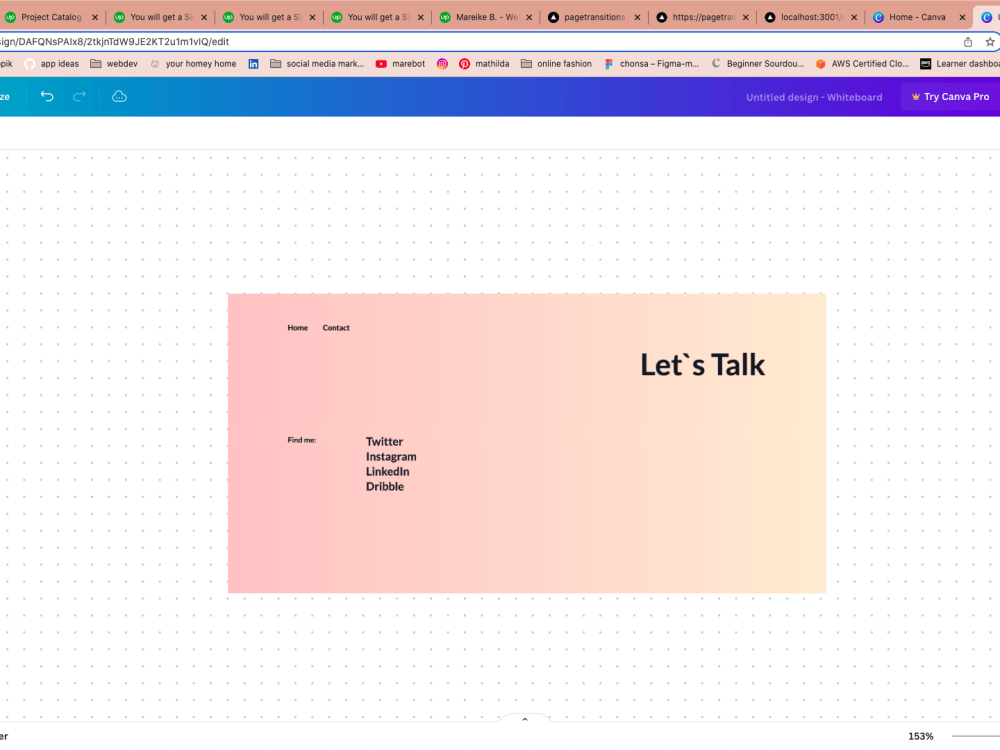Click the Undo arrow in the Canva toolbar
Screen dimensions: 1000x750
[46, 96]
